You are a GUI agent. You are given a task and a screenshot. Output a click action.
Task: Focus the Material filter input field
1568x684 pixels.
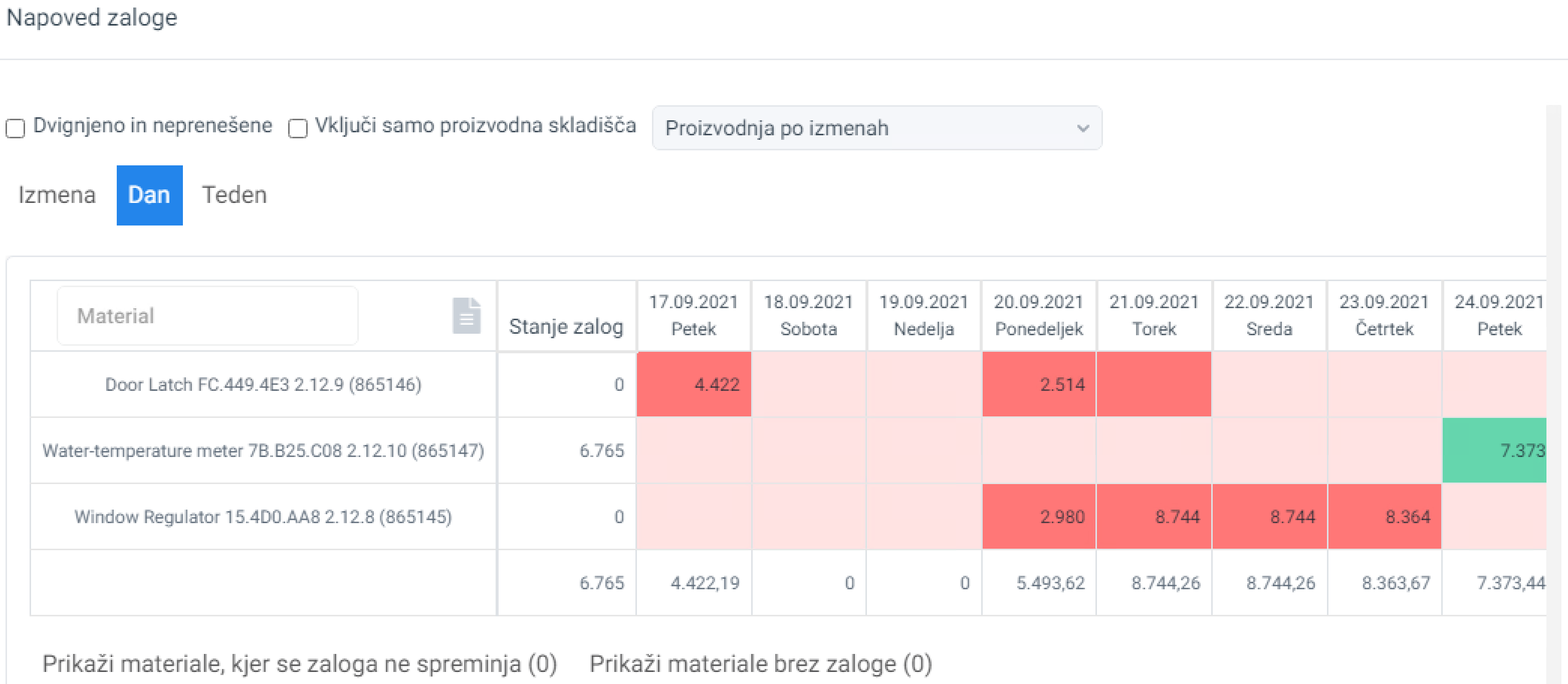click(x=207, y=315)
